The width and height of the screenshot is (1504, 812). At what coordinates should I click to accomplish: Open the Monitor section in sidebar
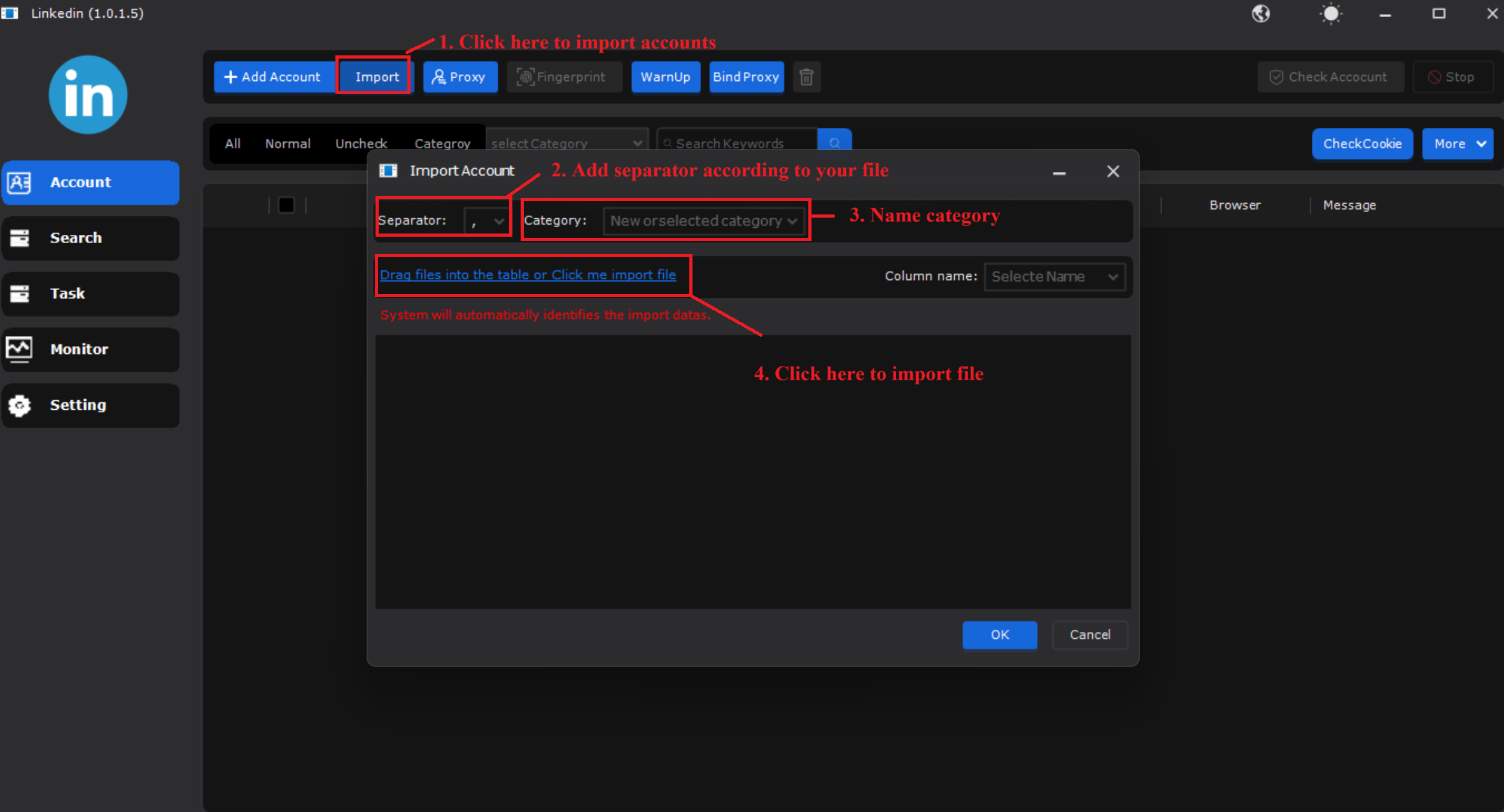tap(90, 349)
